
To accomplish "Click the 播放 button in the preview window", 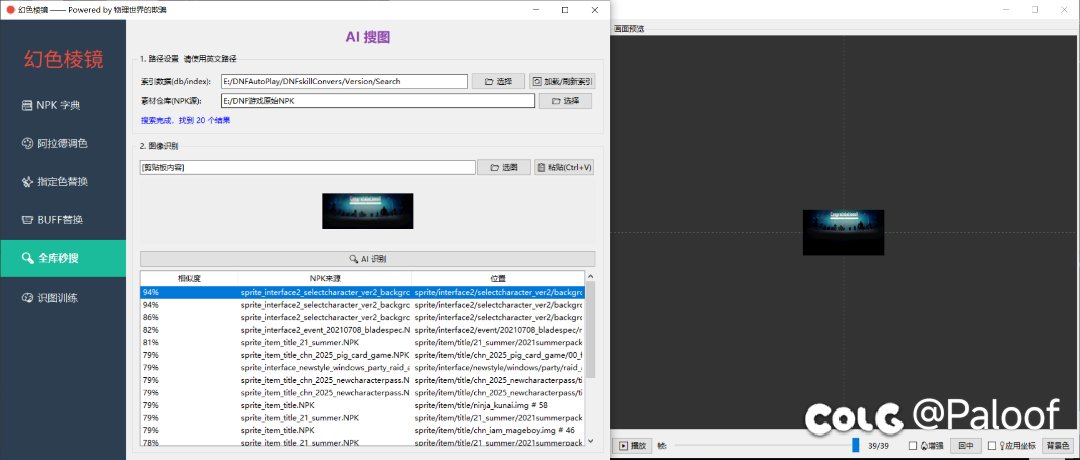I will [x=632, y=446].
